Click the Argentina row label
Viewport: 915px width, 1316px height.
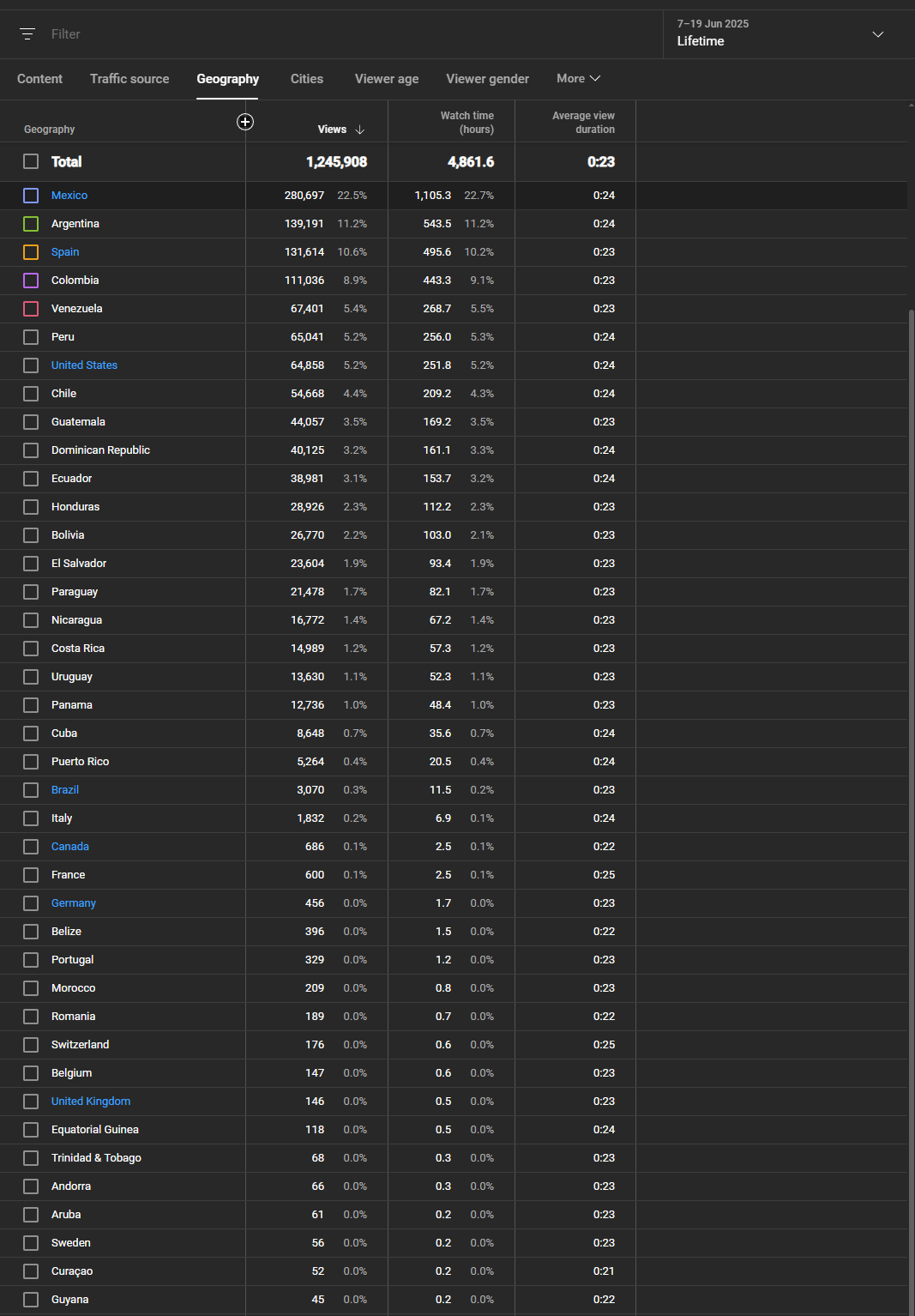[75, 224]
